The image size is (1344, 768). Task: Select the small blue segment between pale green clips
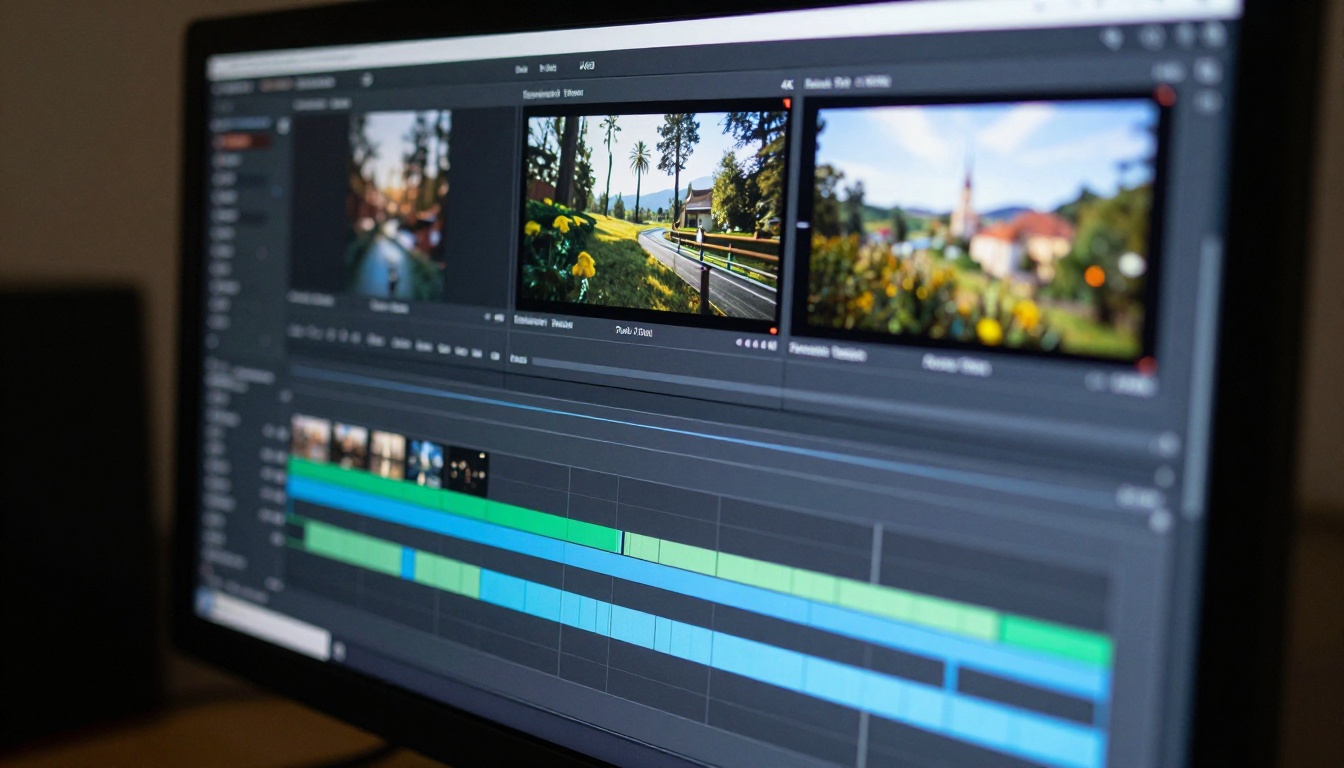408,563
